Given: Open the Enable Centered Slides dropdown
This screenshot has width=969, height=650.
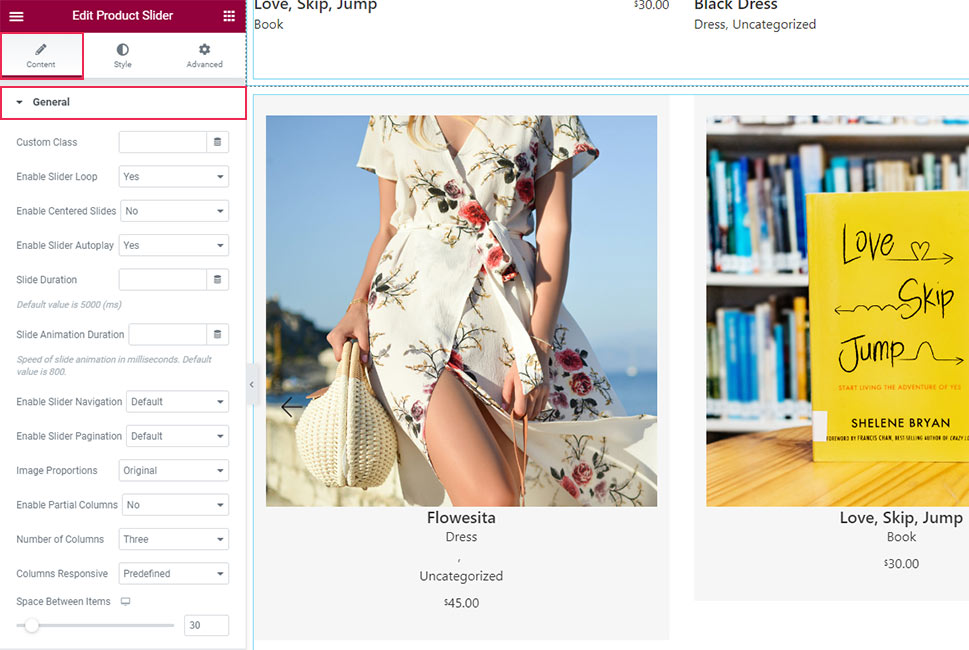Looking at the screenshot, I should click(x=174, y=211).
